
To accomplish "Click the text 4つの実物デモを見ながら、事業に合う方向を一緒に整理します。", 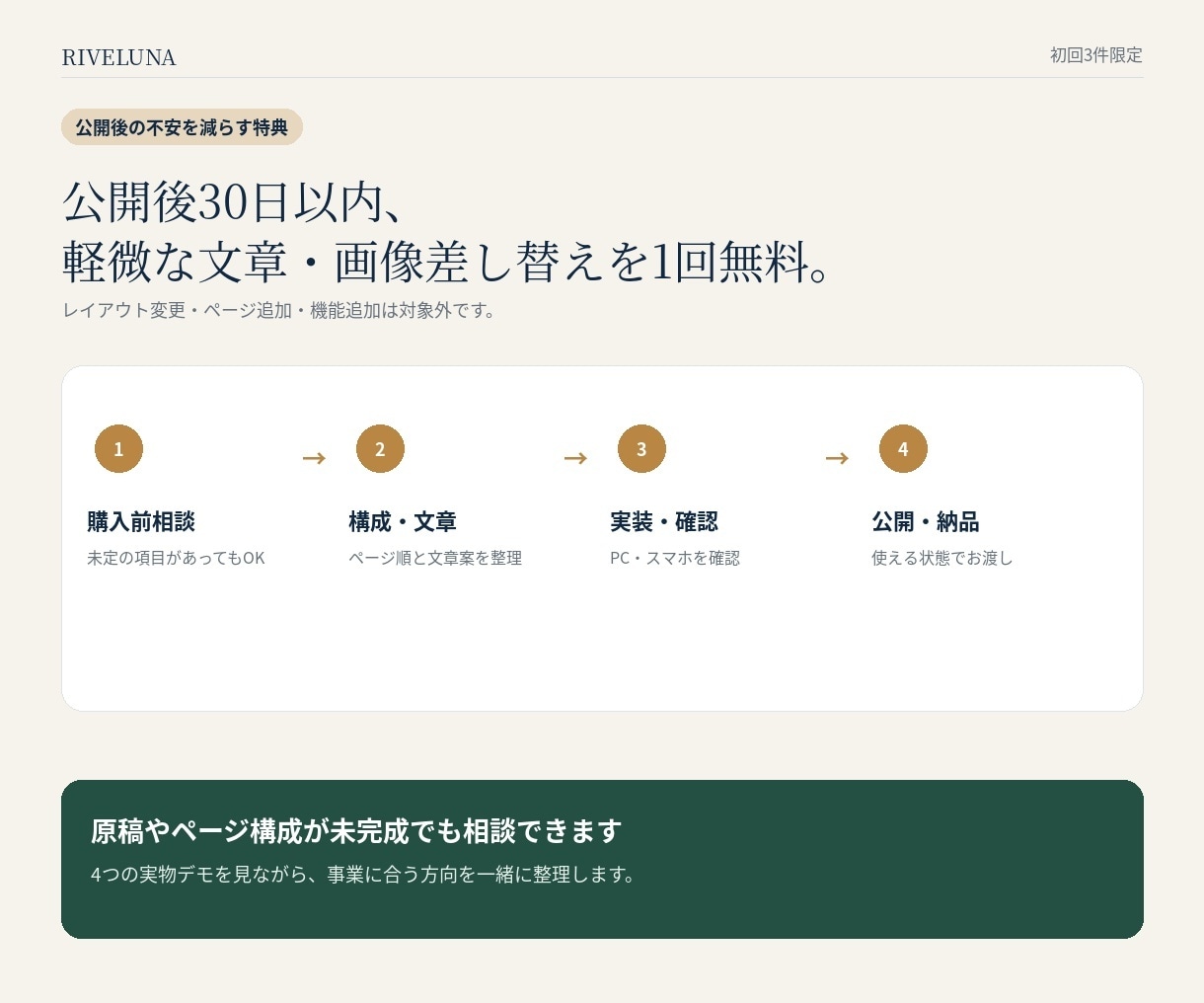I will 364,875.
